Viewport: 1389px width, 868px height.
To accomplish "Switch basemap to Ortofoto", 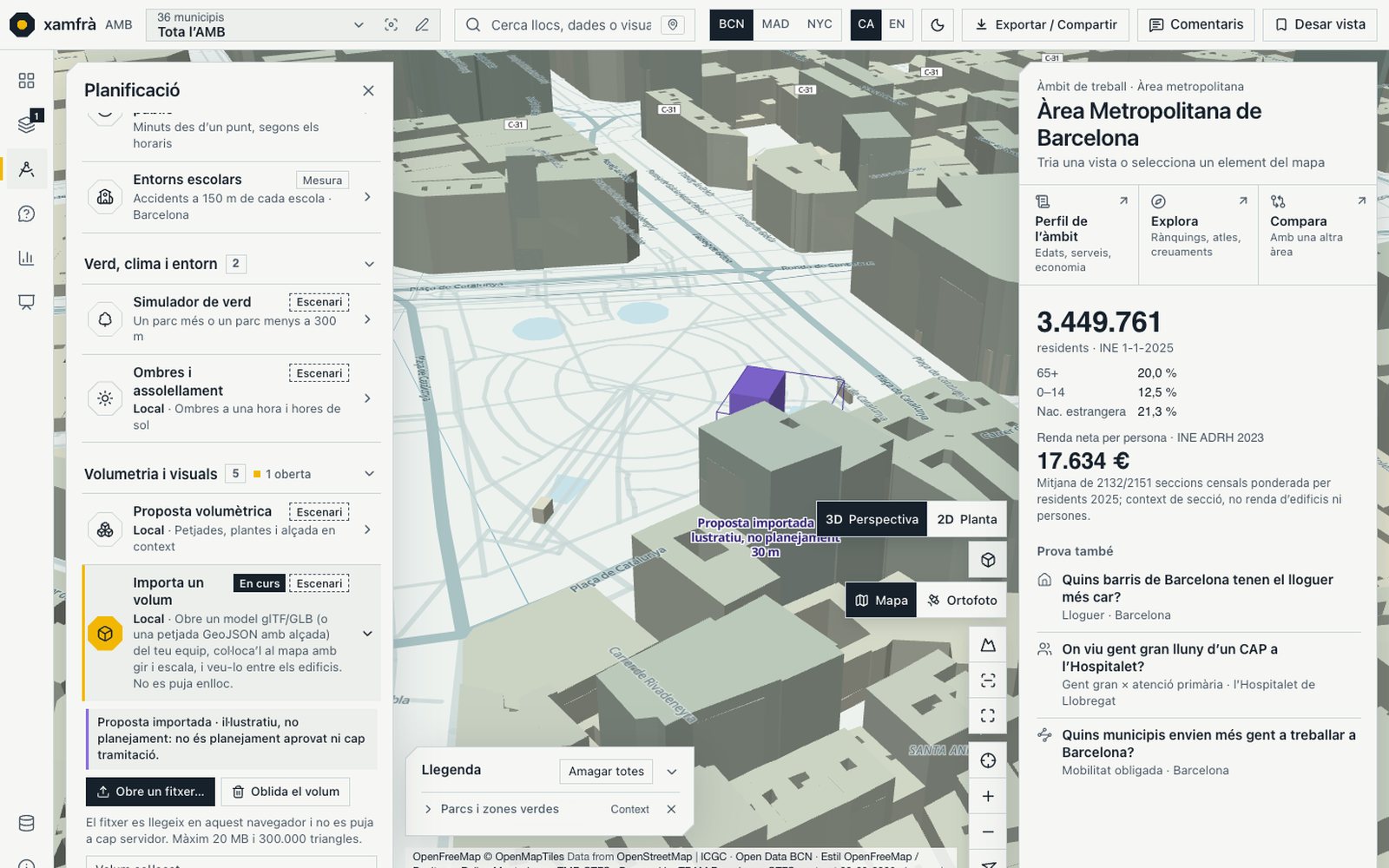I will (x=962, y=600).
